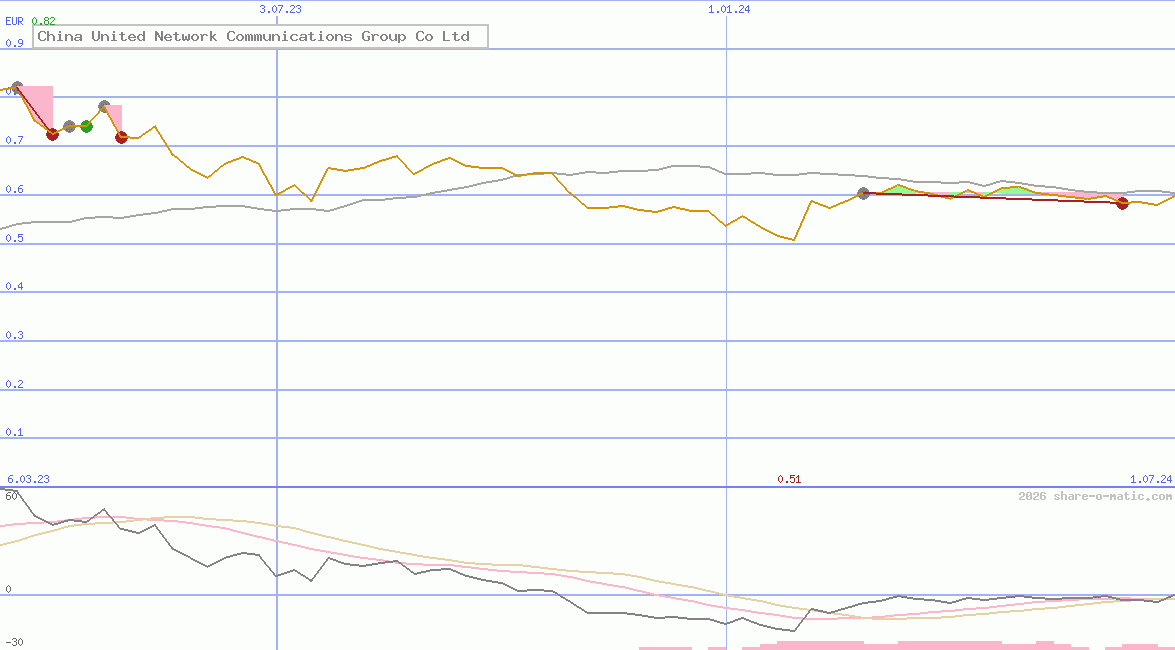Viewport: 1175px width, 650px height.
Task: Select the green buy signal dot marker
Action: point(87,126)
